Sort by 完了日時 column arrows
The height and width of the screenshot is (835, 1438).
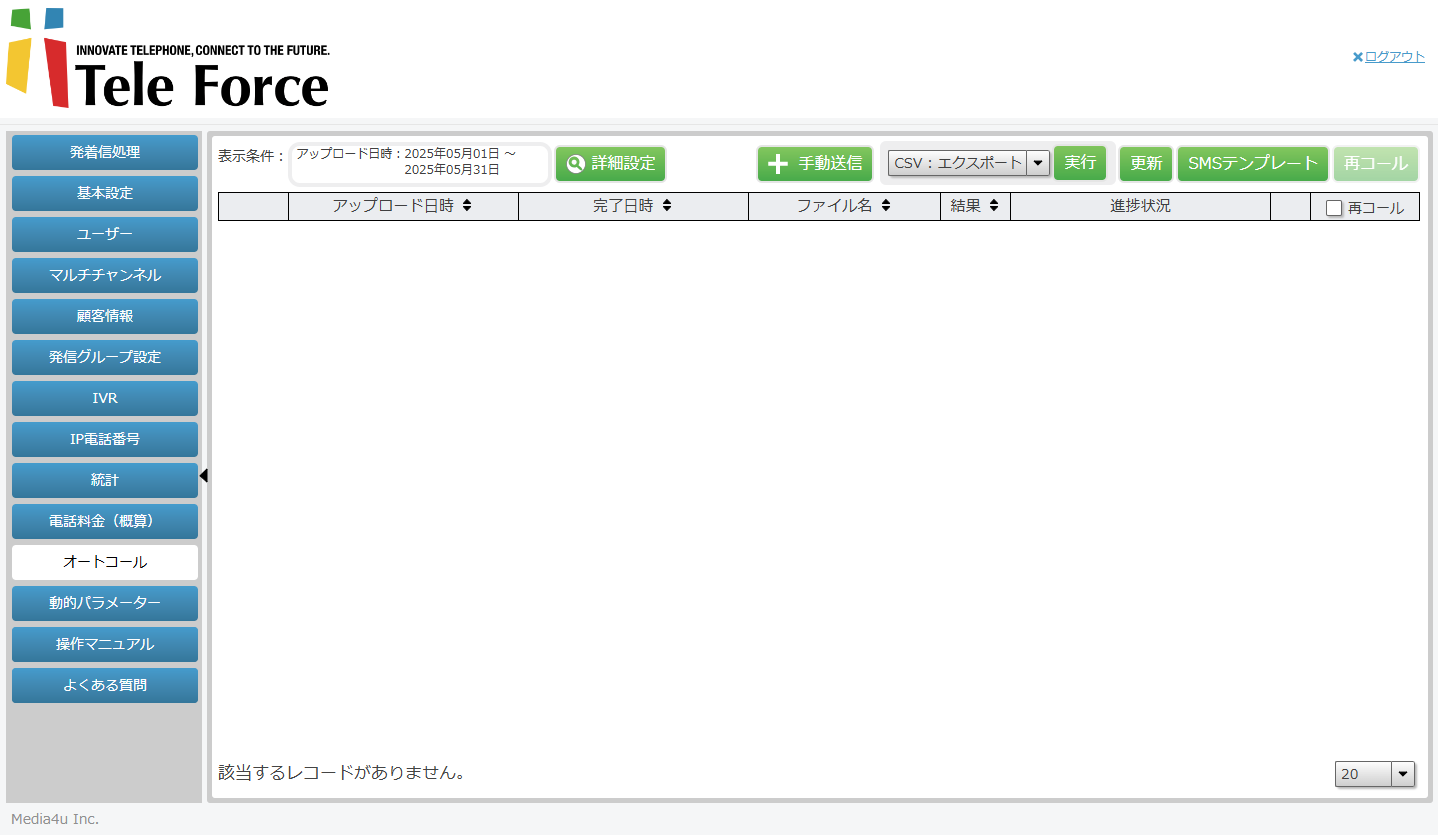tap(667, 206)
